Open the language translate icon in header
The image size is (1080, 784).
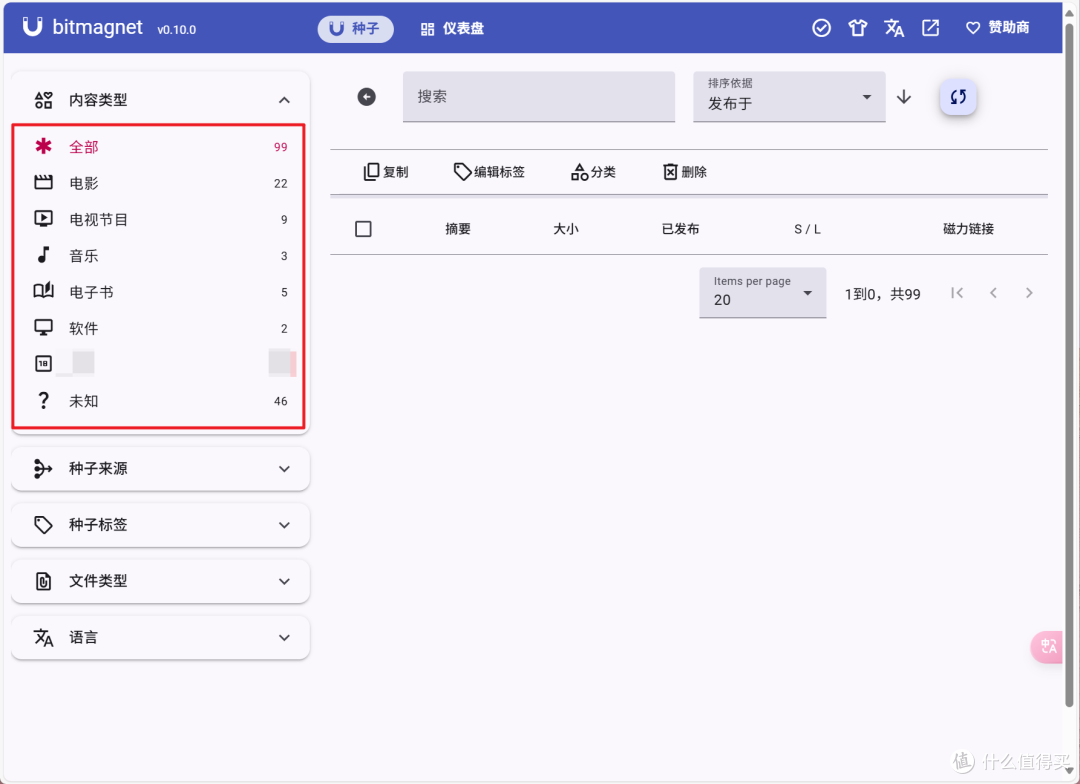[x=894, y=28]
